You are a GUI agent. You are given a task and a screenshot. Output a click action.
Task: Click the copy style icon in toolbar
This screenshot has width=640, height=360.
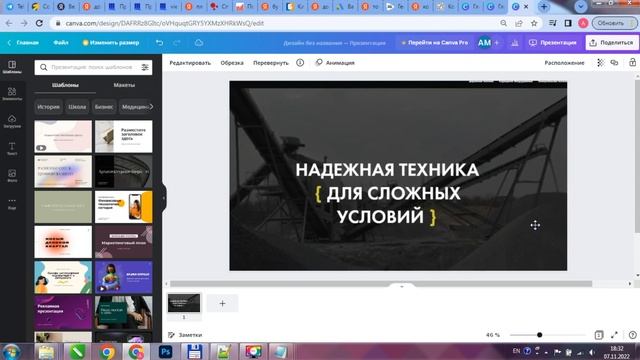click(614, 63)
